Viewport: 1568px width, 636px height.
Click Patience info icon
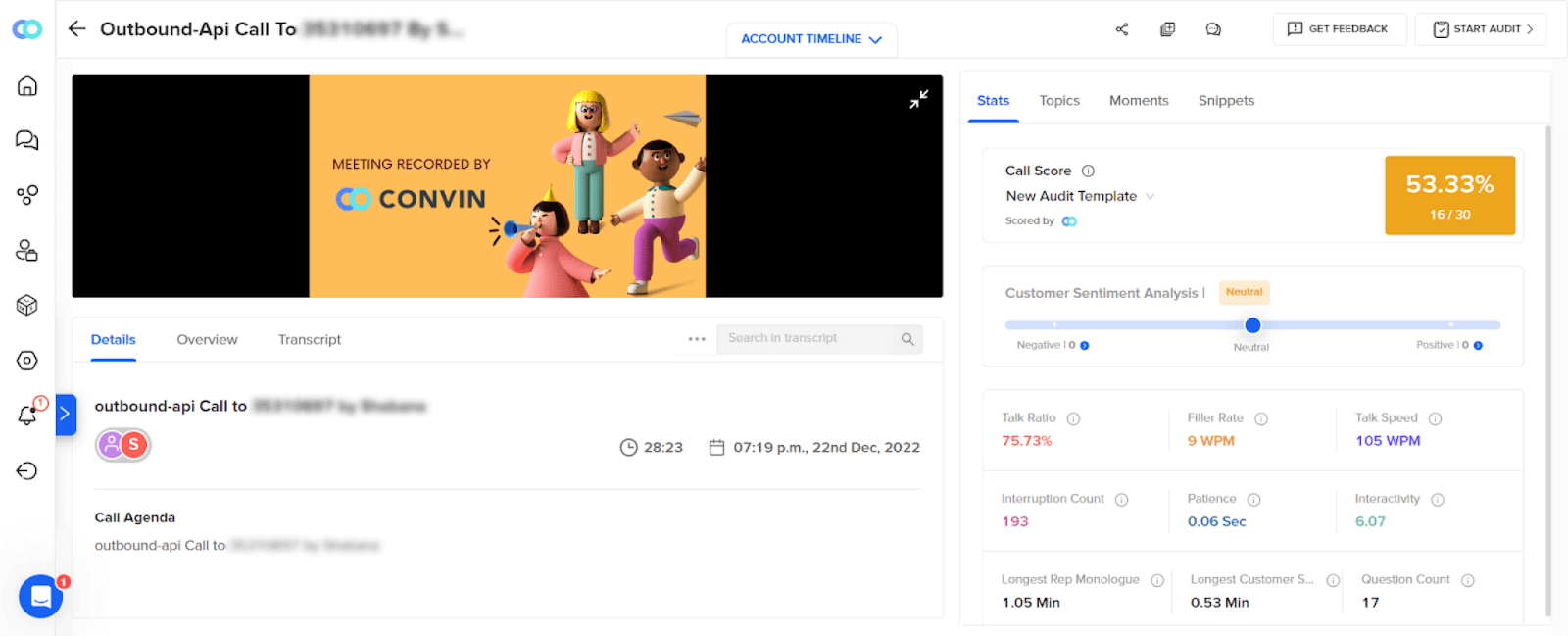(x=1253, y=500)
